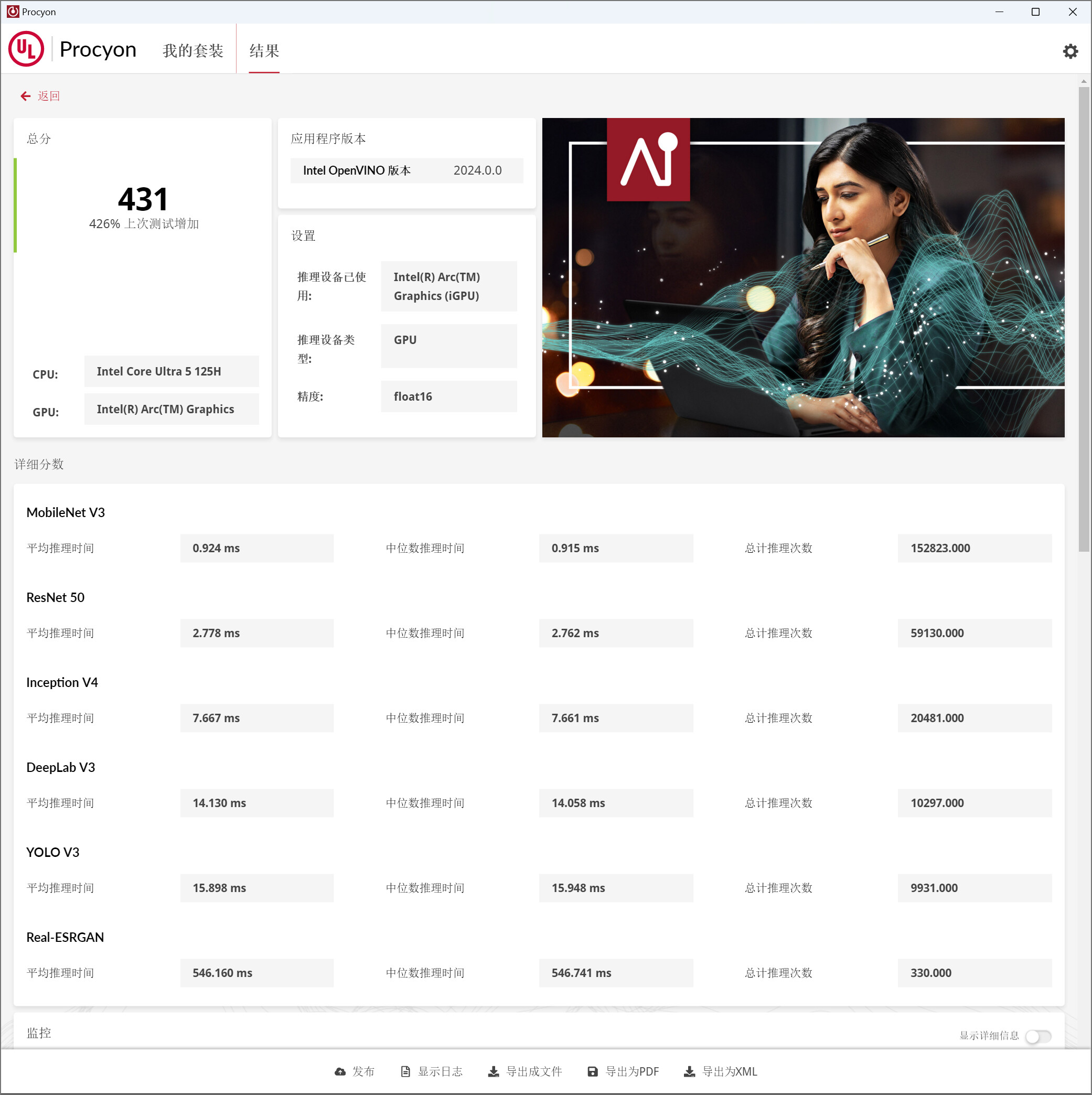The height and width of the screenshot is (1095, 1092).
Task: Select the 结果 tab
Action: coord(264,50)
